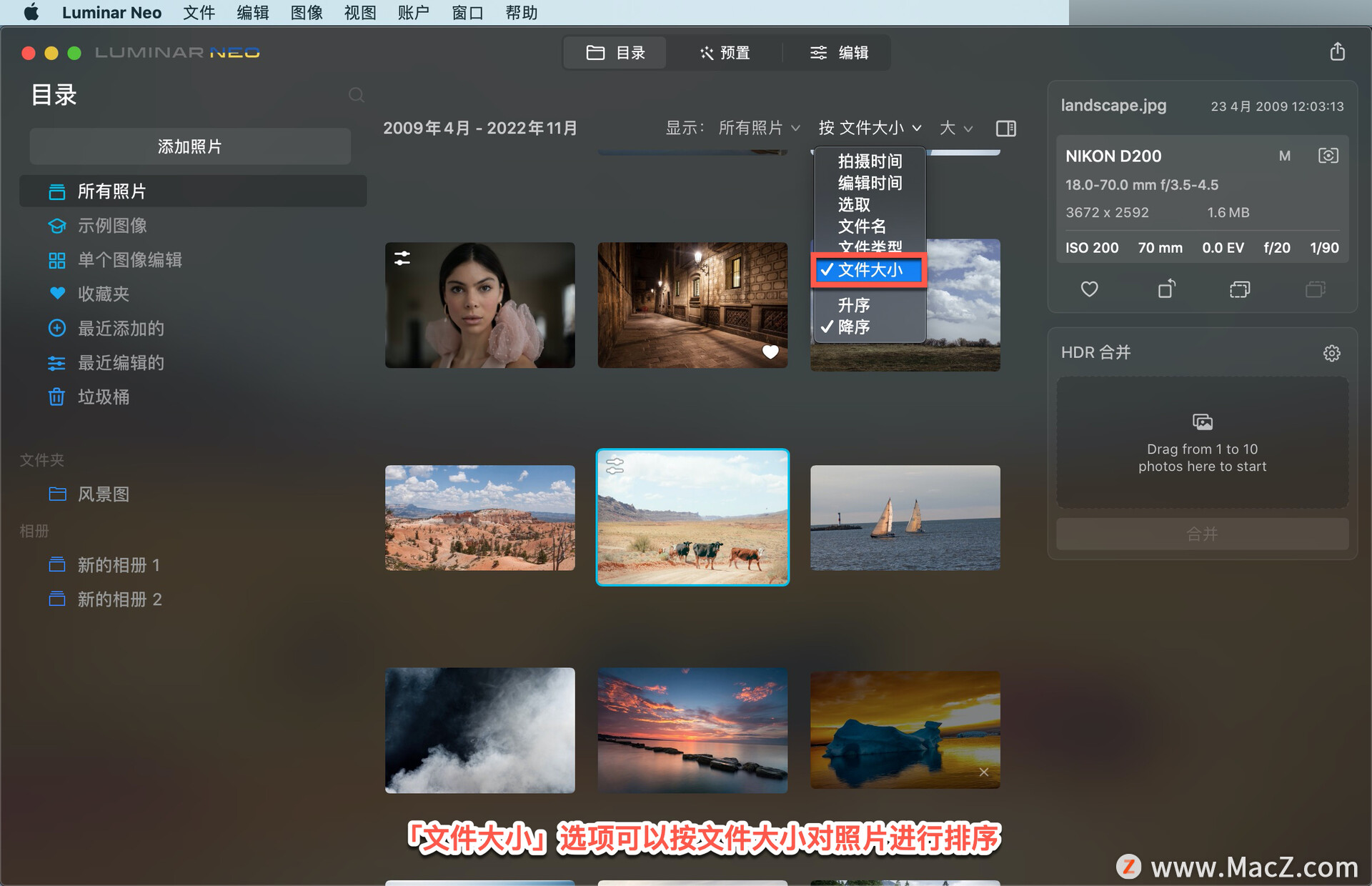Open the Image (图像) menu
The image size is (1372, 886).
pyautogui.click(x=307, y=13)
